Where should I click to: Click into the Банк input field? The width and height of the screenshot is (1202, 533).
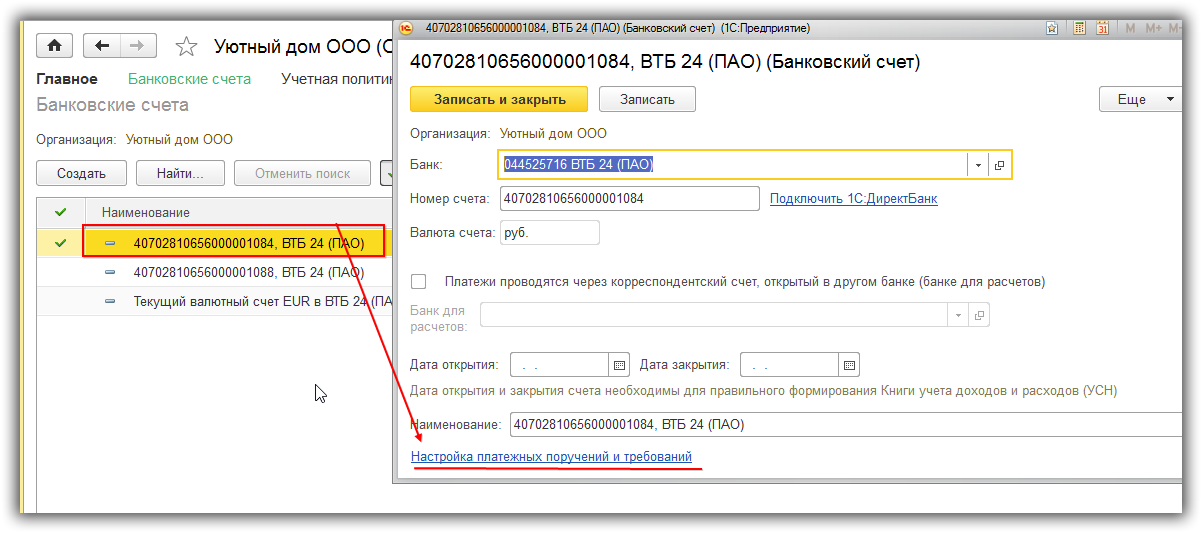point(733,165)
